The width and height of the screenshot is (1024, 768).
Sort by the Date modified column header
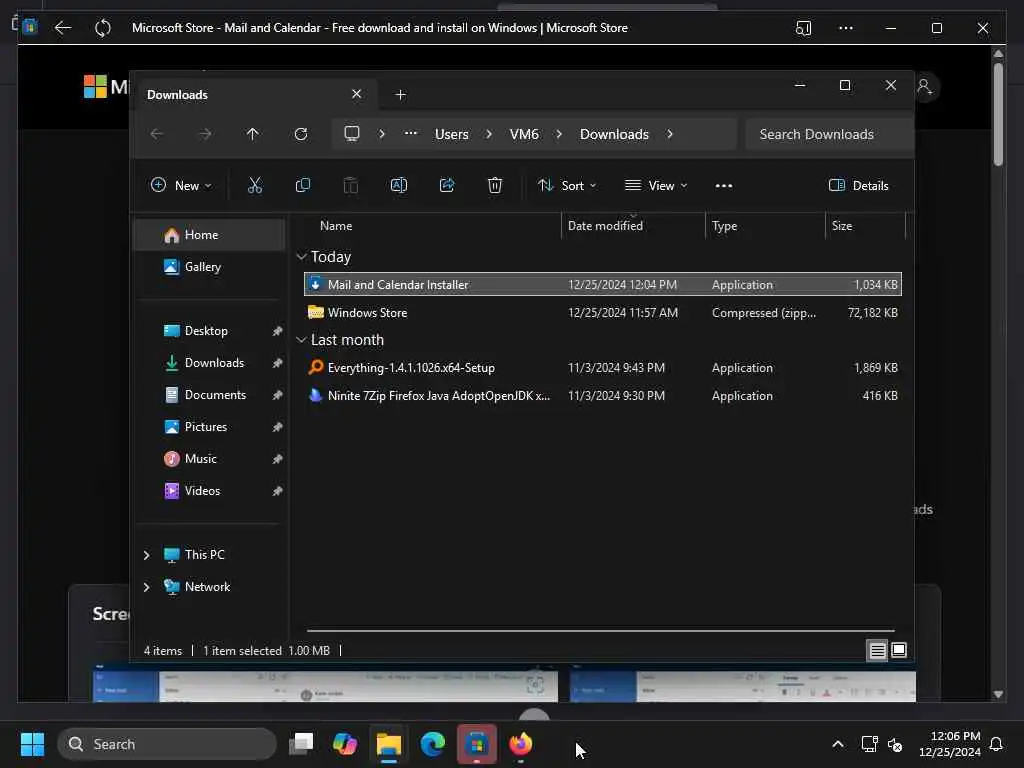tap(633, 226)
